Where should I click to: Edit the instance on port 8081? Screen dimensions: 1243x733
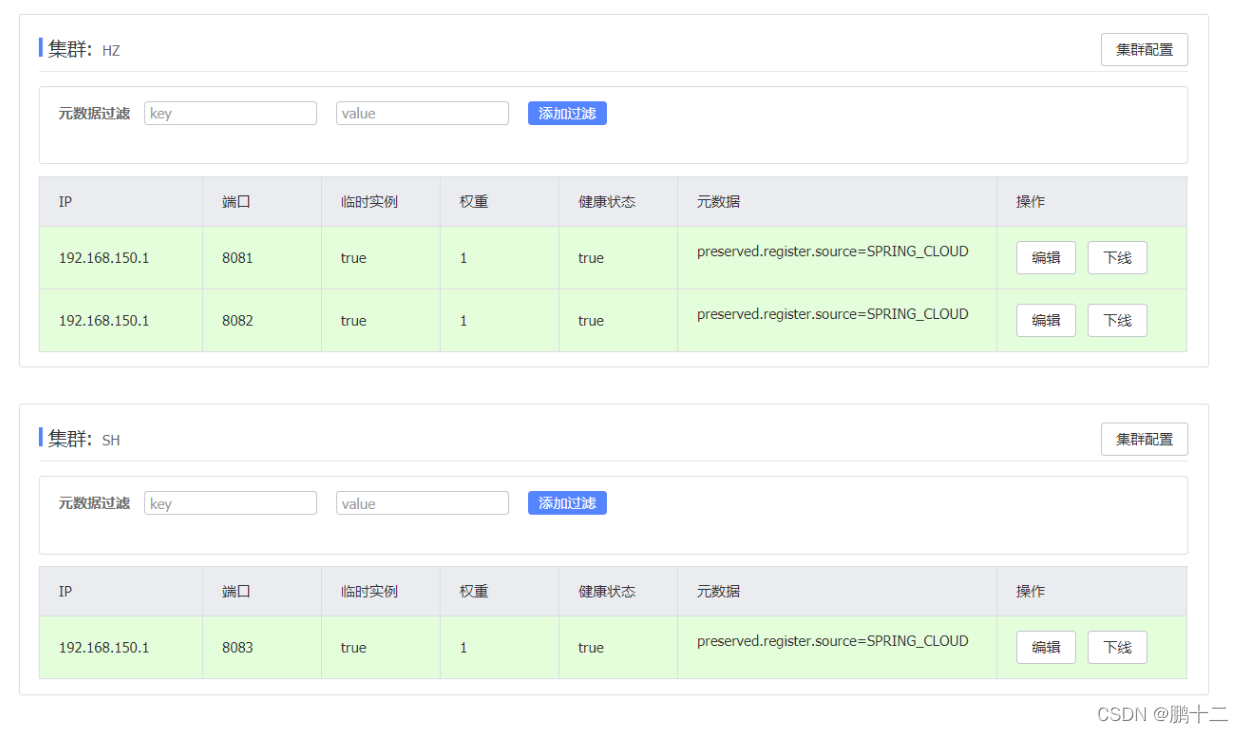tap(1046, 257)
